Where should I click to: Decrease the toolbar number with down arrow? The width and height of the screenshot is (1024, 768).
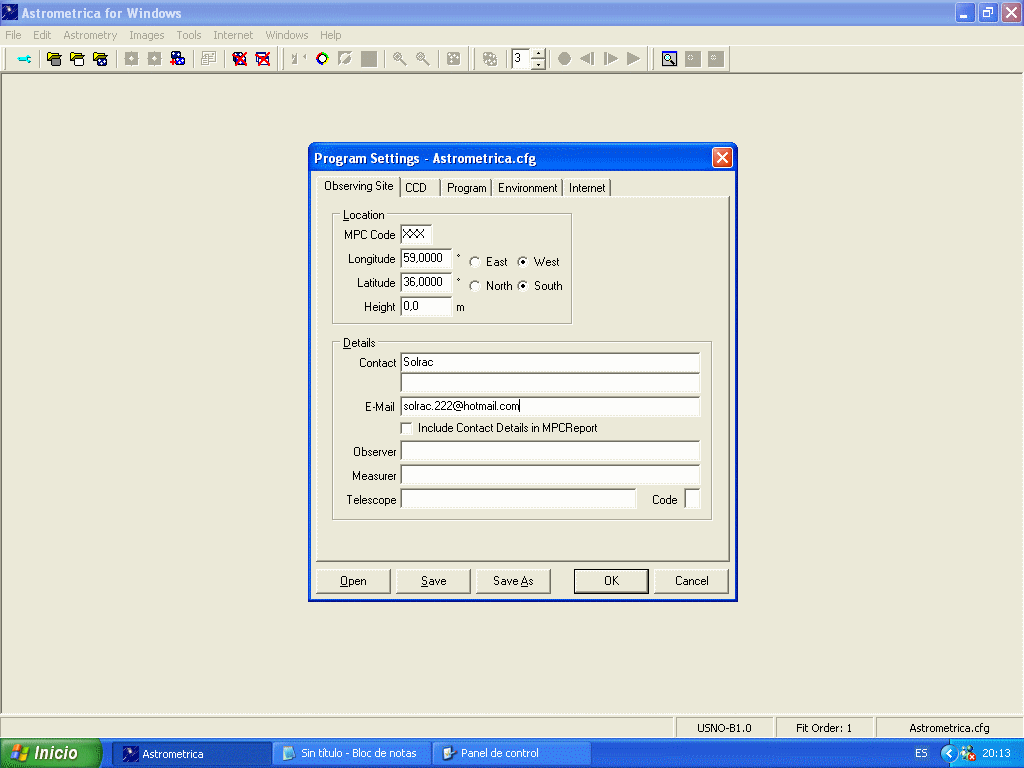click(x=538, y=64)
